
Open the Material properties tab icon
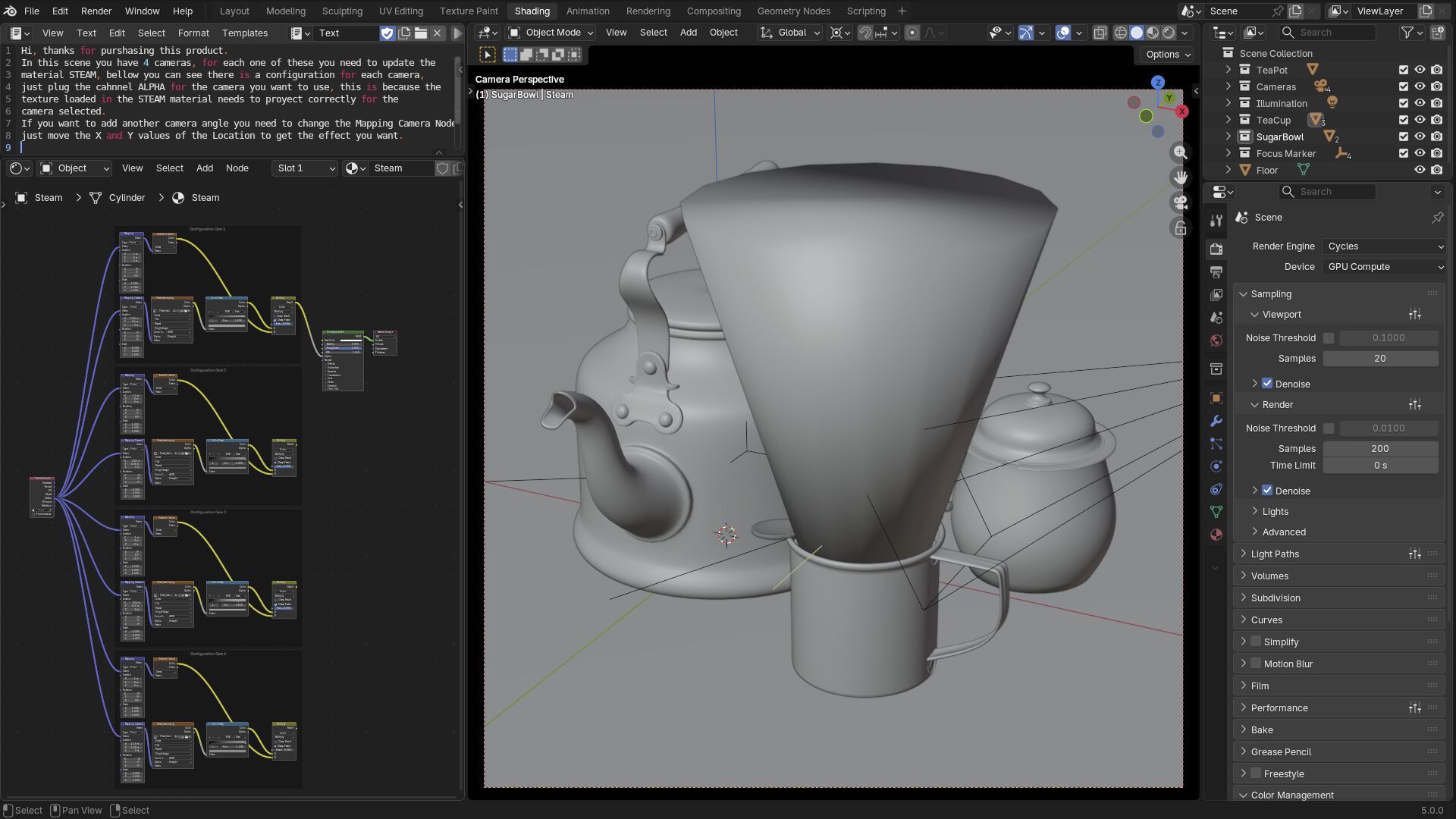coord(1216,535)
